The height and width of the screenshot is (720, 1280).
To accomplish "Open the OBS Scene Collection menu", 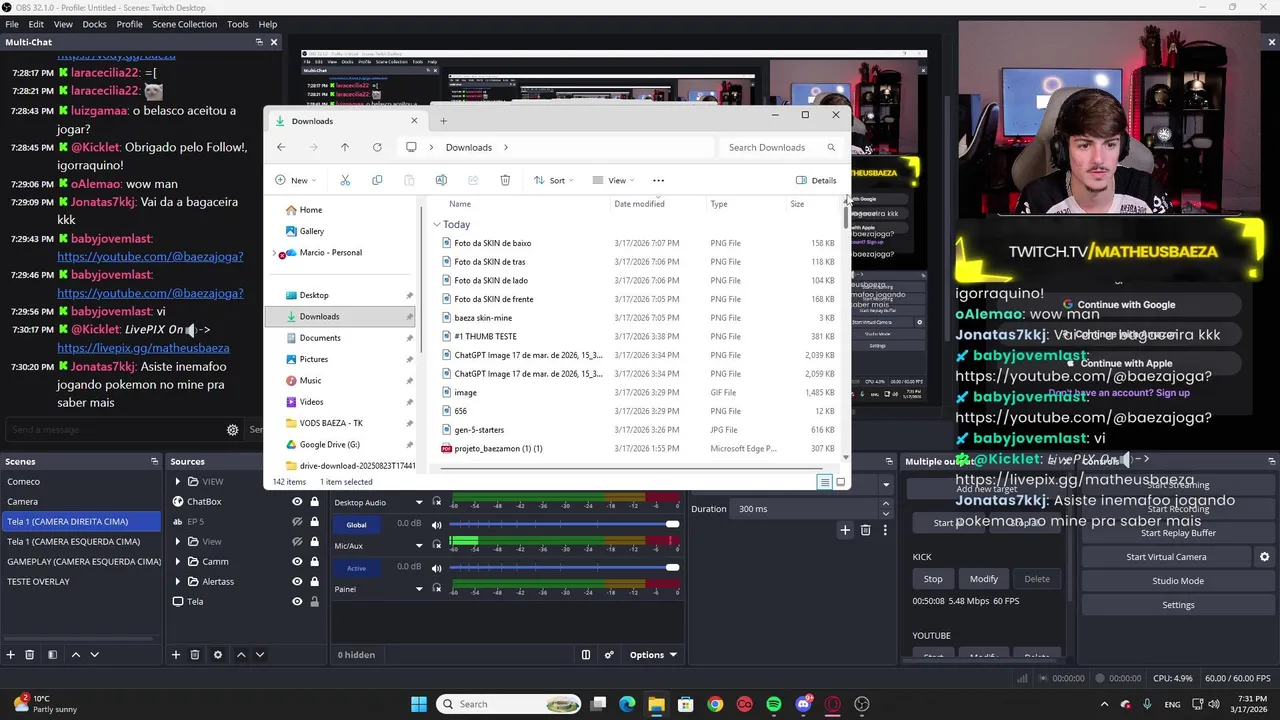I will point(184,24).
